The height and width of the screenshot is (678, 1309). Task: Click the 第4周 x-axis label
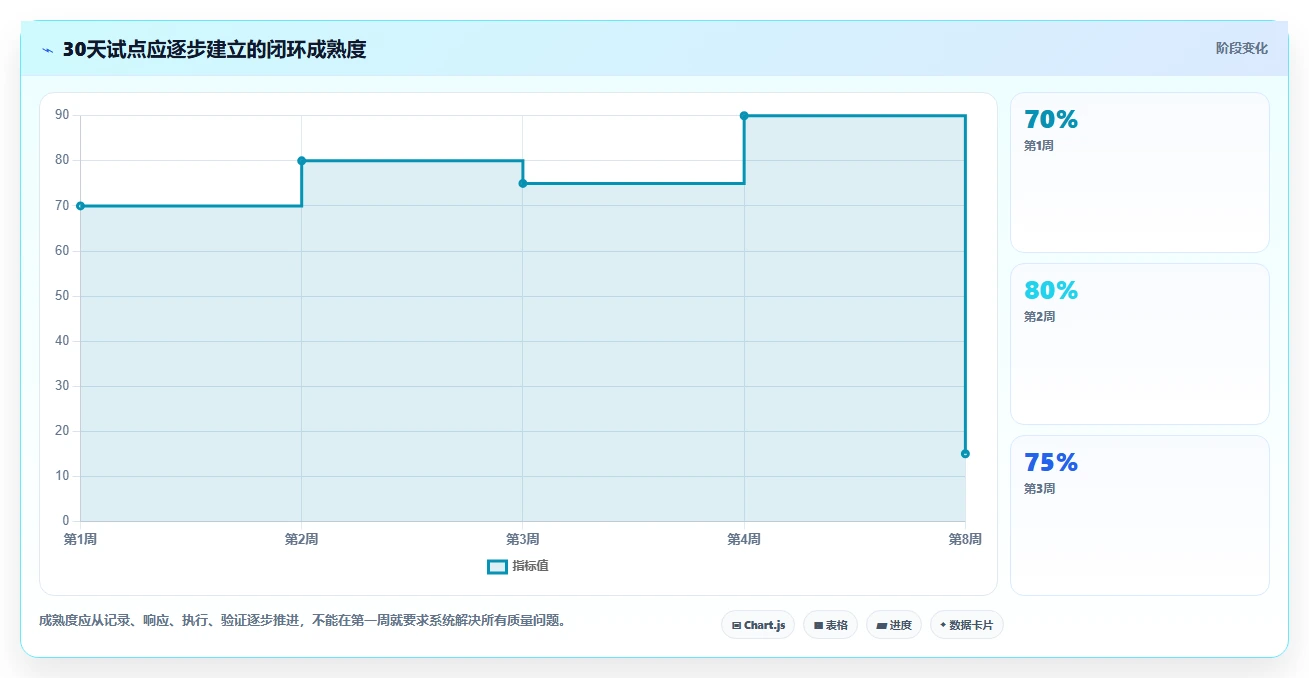click(744, 540)
